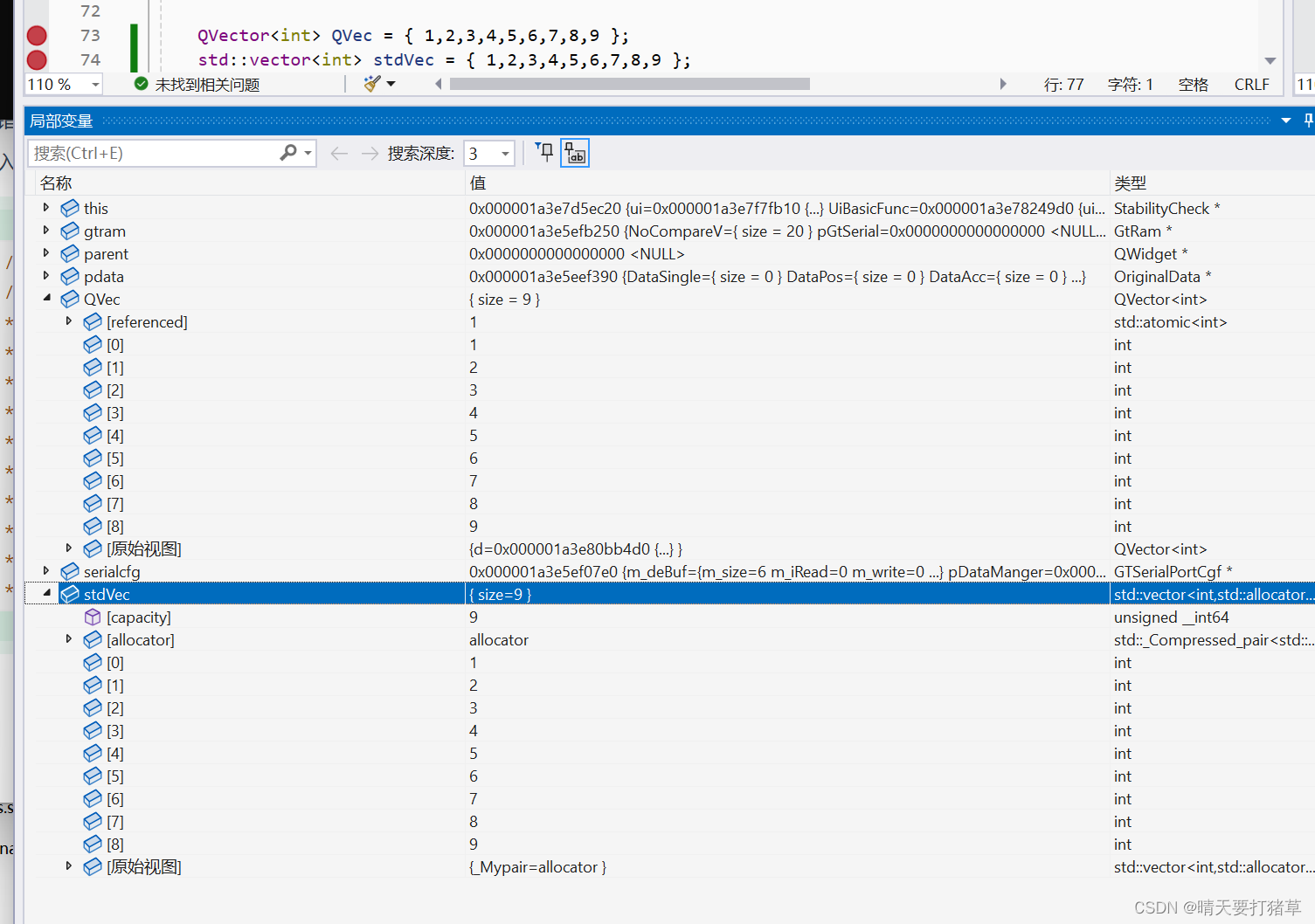The height and width of the screenshot is (924, 1315).
Task: Expand the 'this' variable node
Action: click(45, 208)
